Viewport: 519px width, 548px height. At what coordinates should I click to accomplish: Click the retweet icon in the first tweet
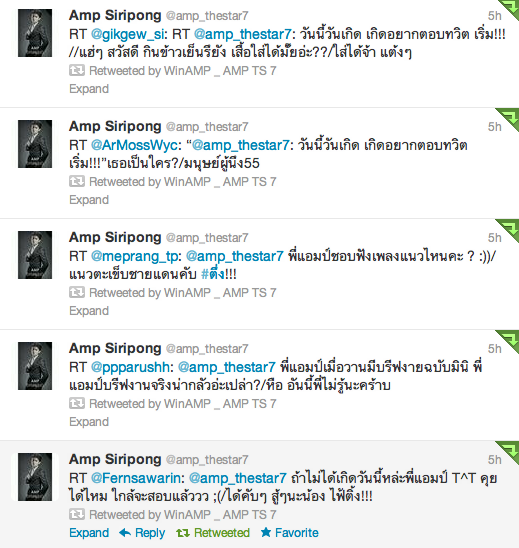(77, 71)
